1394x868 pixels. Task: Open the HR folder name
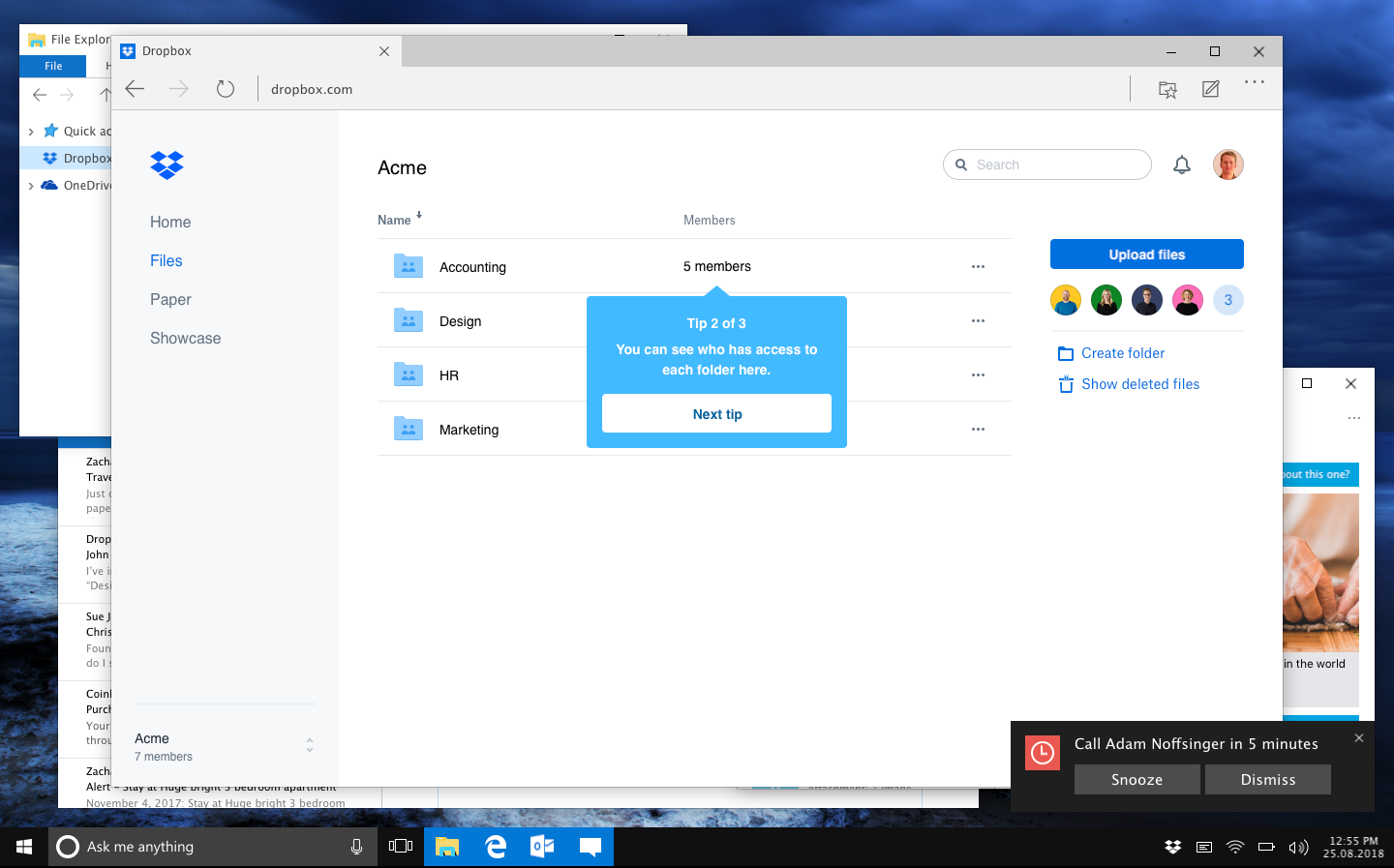(x=449, y=375)
